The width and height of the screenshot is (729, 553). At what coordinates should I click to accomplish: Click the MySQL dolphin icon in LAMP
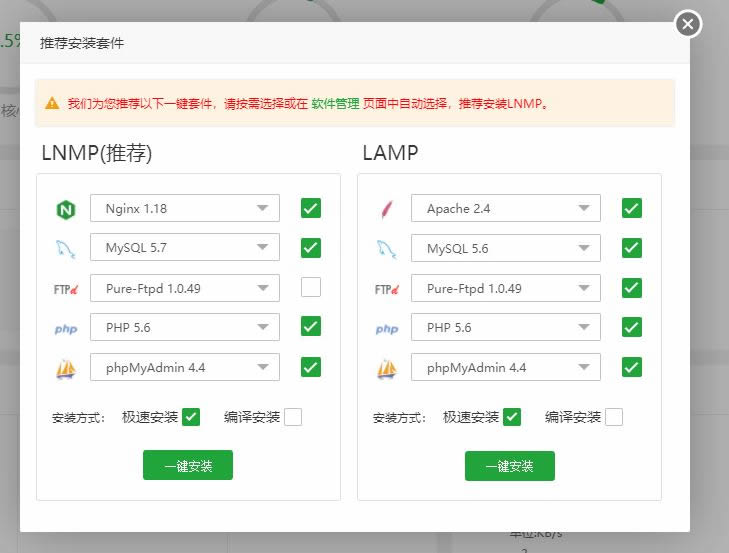[x=387, y=249]
